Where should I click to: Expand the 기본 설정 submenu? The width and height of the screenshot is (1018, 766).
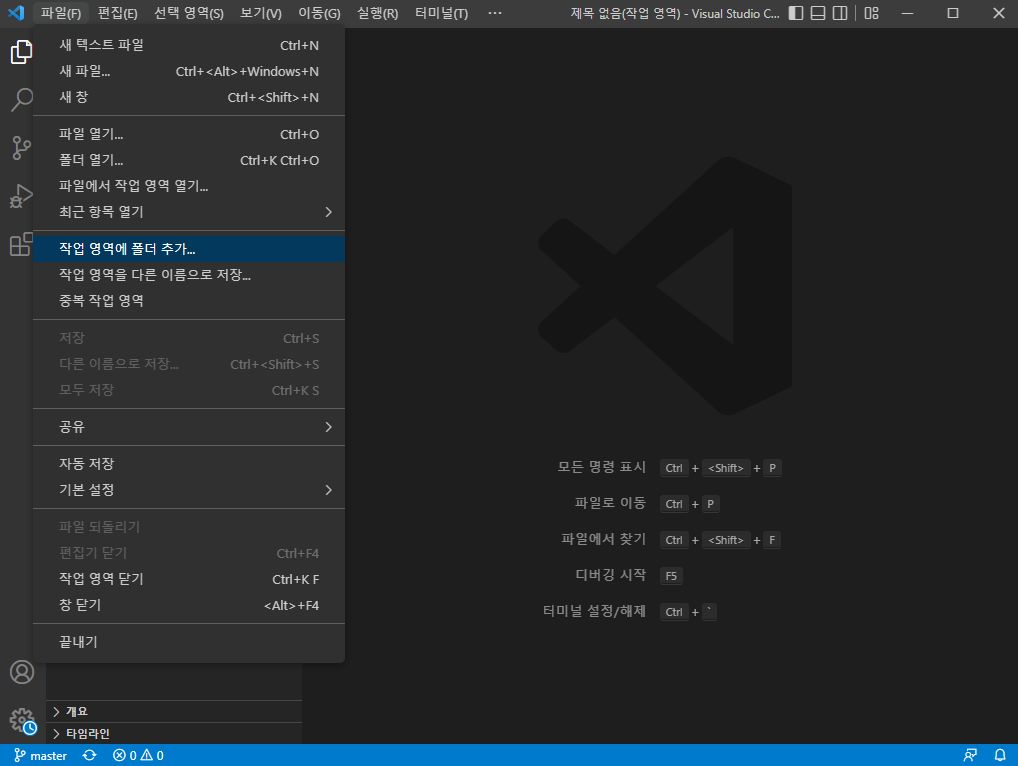click(189, 489)
